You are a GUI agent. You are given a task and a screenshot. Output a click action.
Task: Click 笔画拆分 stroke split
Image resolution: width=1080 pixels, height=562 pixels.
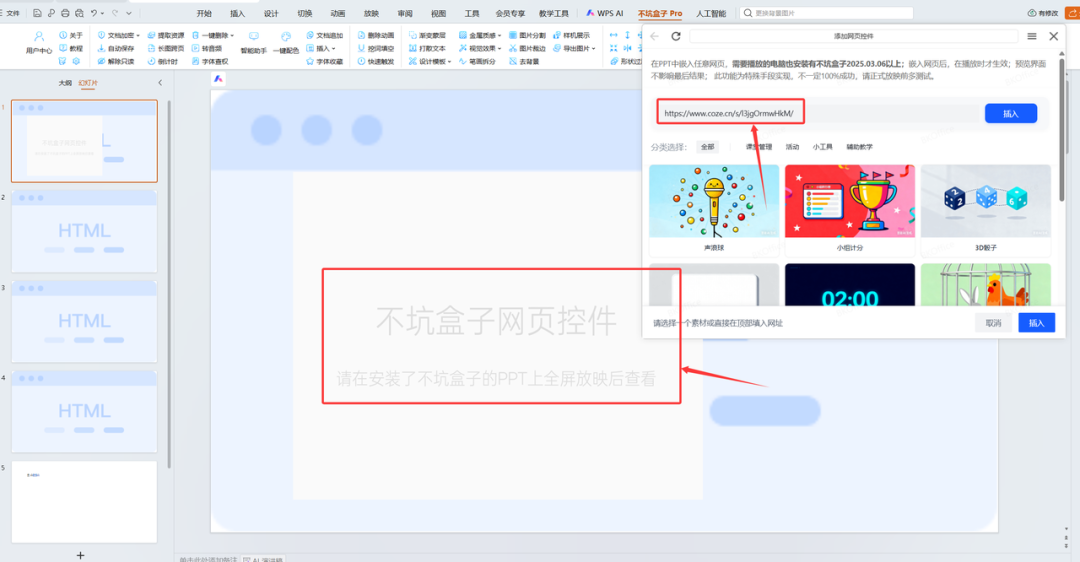point(477,61)
